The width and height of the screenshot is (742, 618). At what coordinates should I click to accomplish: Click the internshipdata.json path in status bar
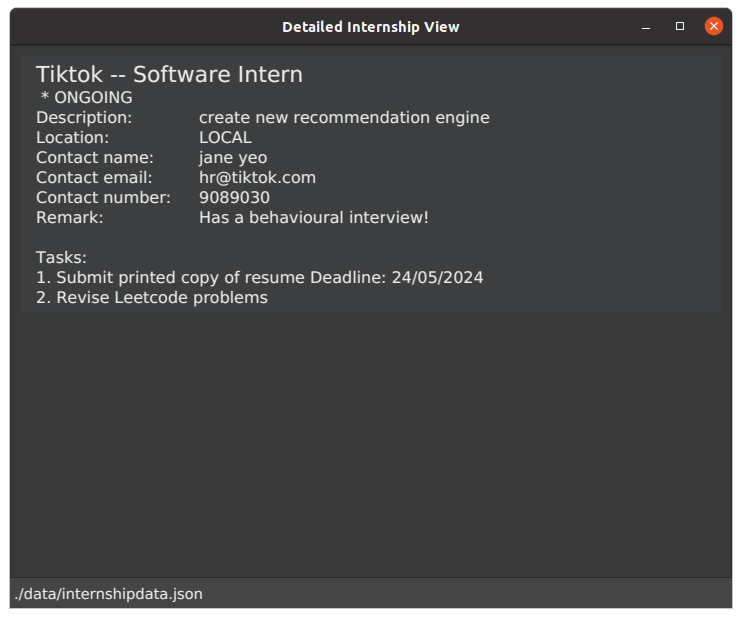coord(108,594)
